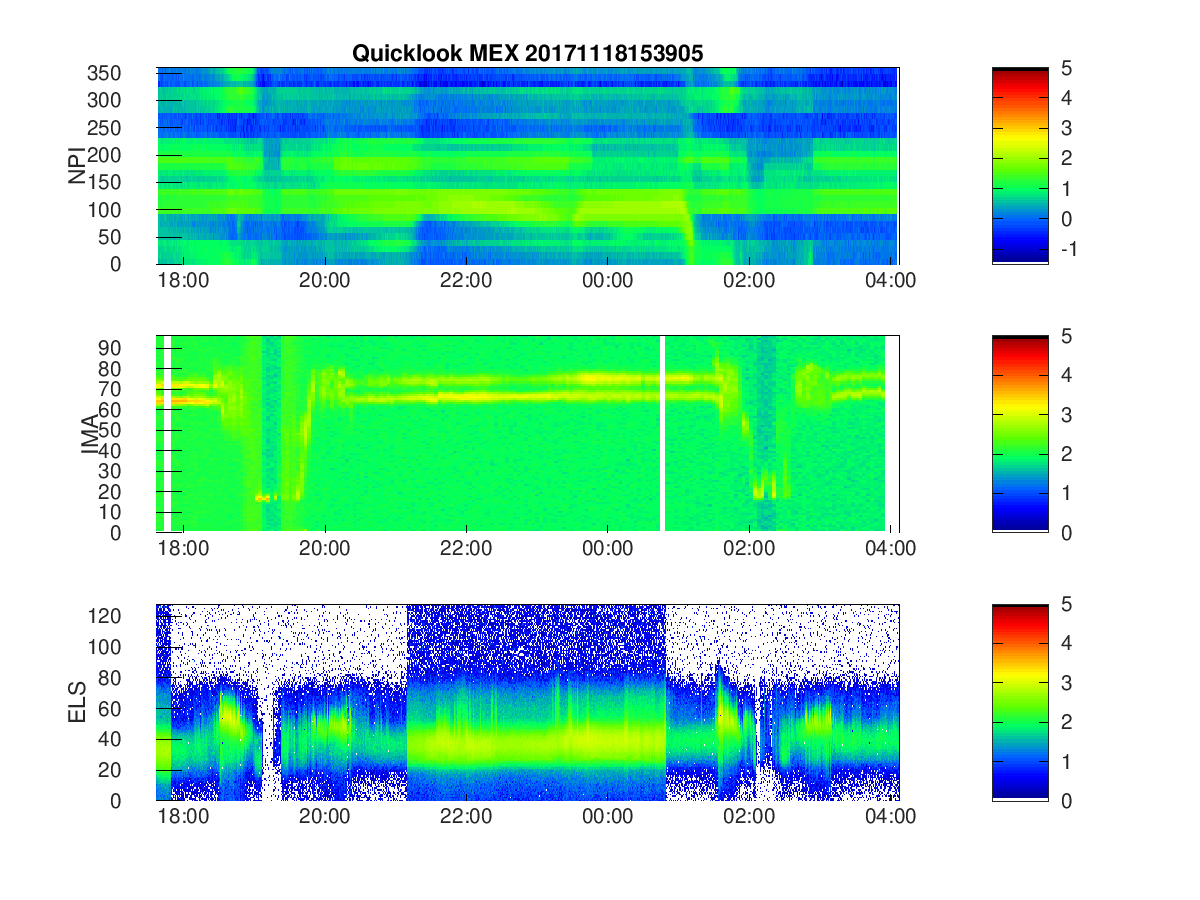This screenshot has width=1200, height=900.
Task: Select 00:00 under the NPI panel
Action: pyautogui.click(x=608, y=281)
